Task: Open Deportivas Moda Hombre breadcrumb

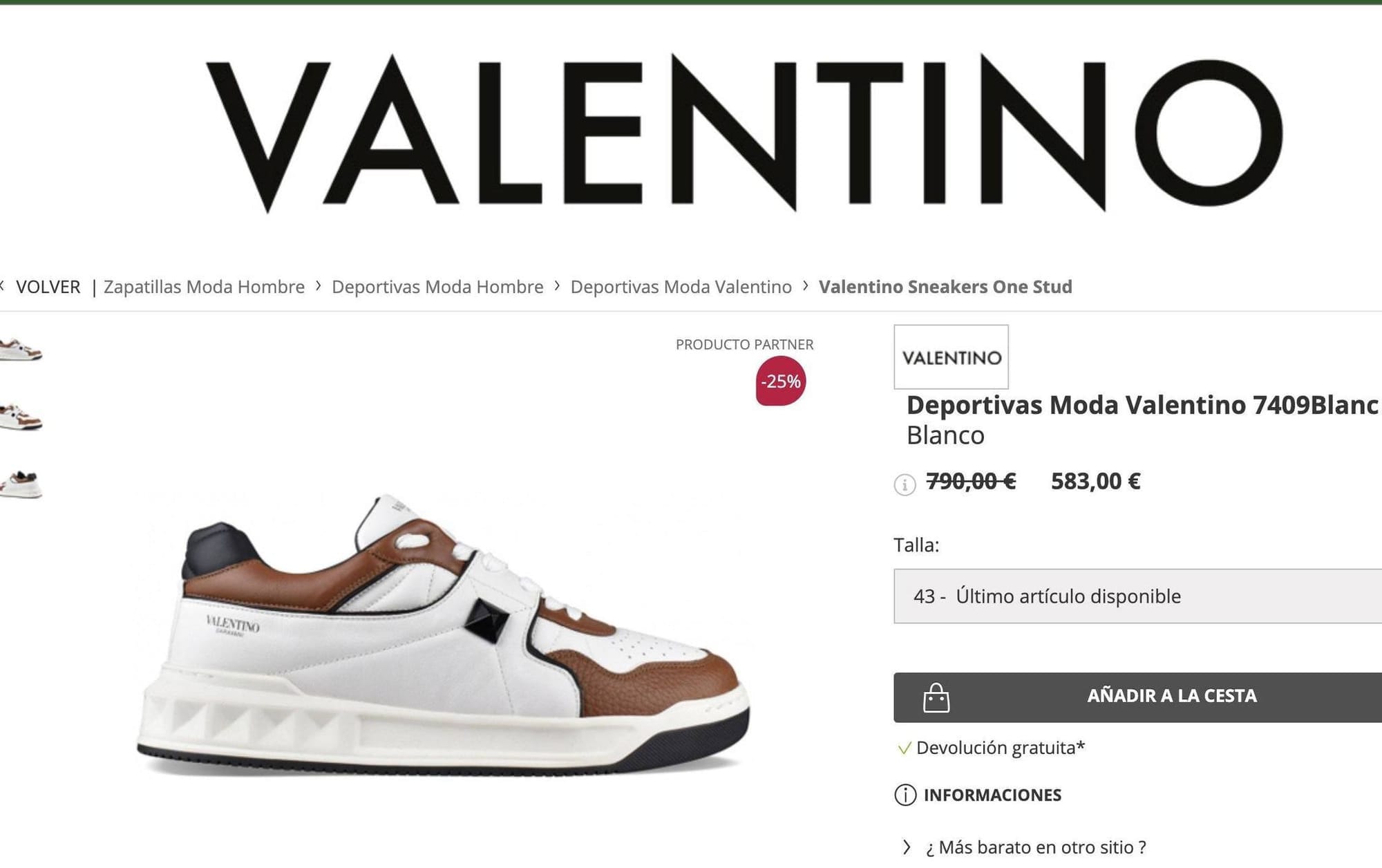Action: 437,287
